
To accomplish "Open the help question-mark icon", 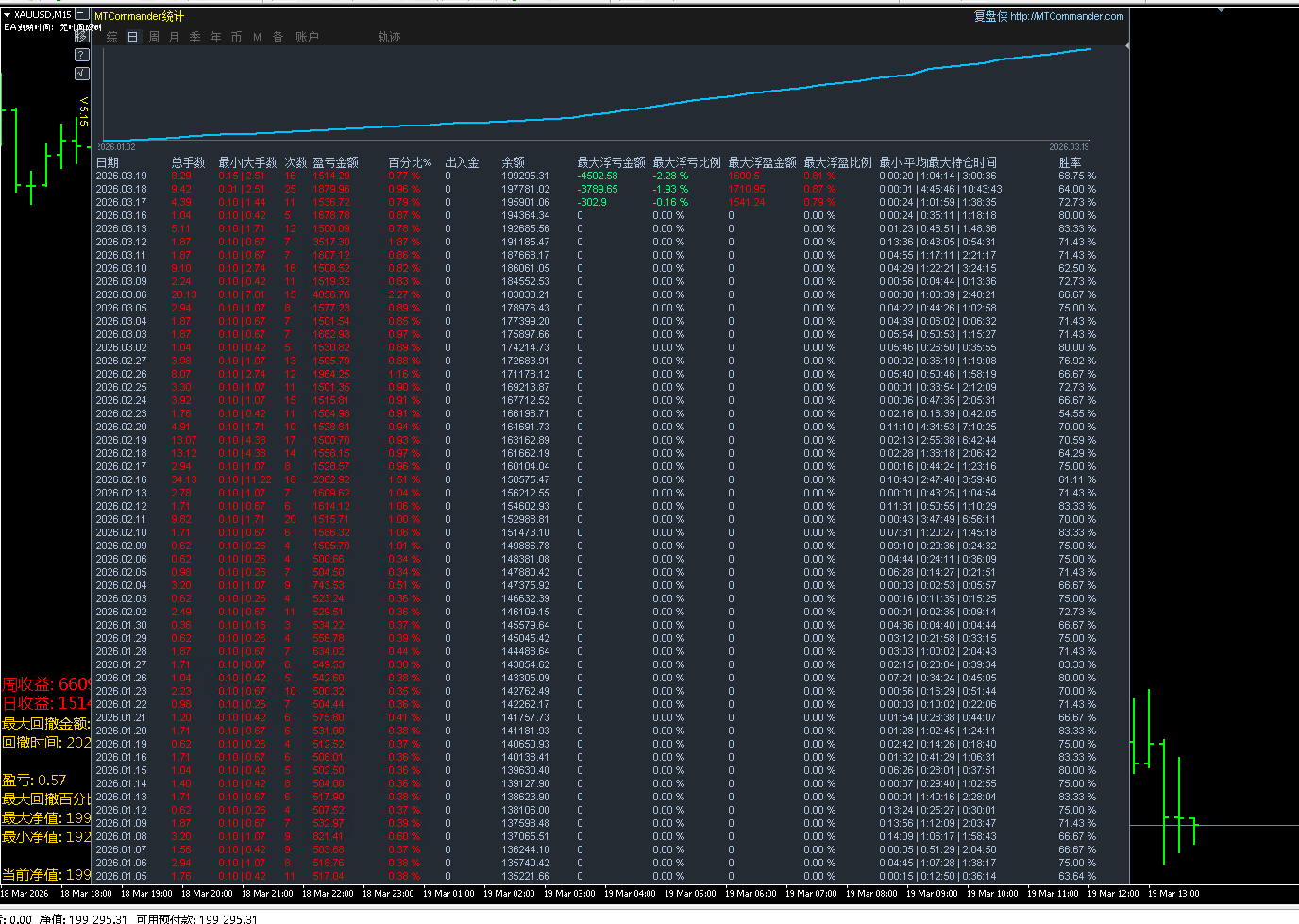I will tap(82, 54).
